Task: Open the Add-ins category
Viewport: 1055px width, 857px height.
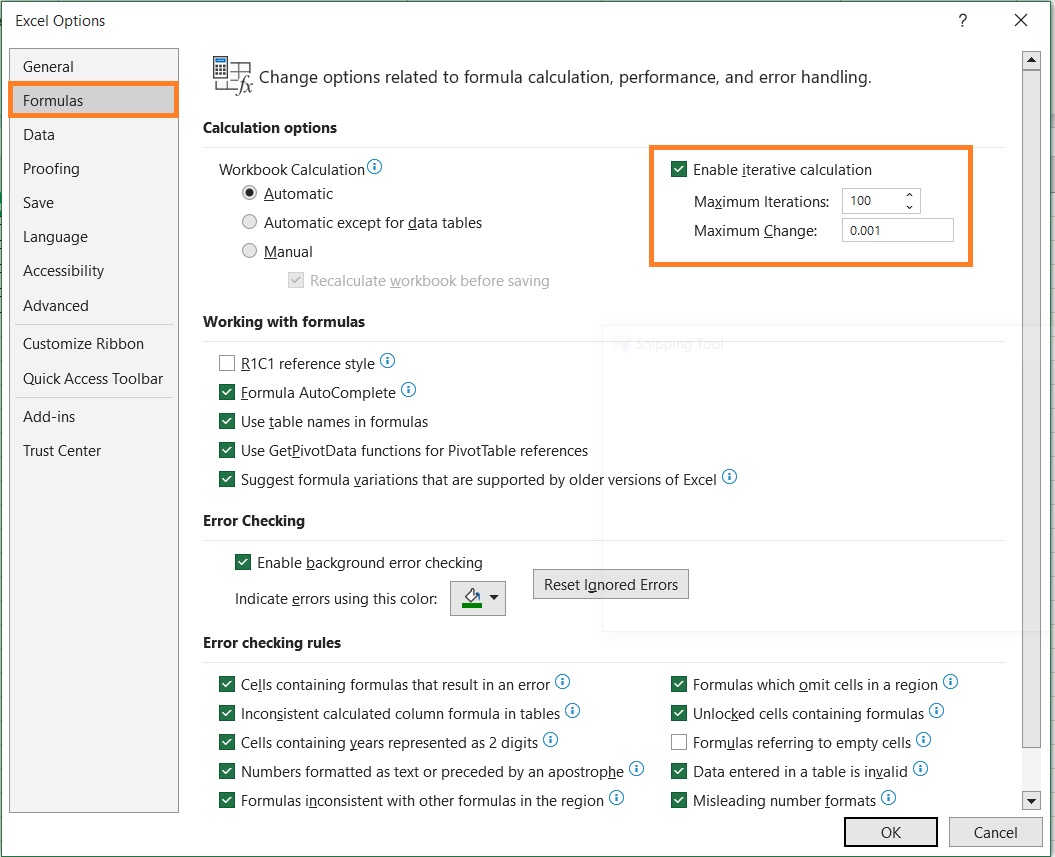Action: 94,417
